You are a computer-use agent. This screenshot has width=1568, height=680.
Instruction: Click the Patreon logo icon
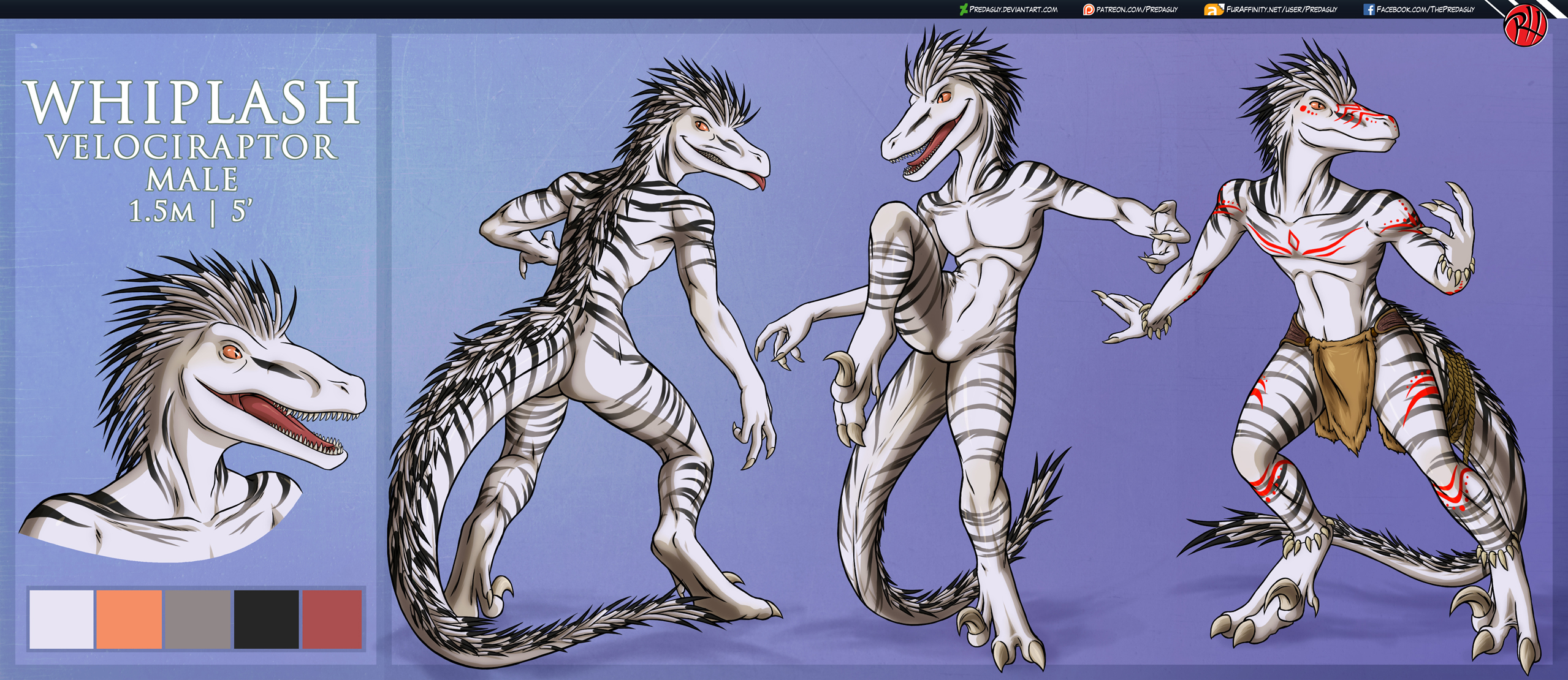[x=1089, y=9]
